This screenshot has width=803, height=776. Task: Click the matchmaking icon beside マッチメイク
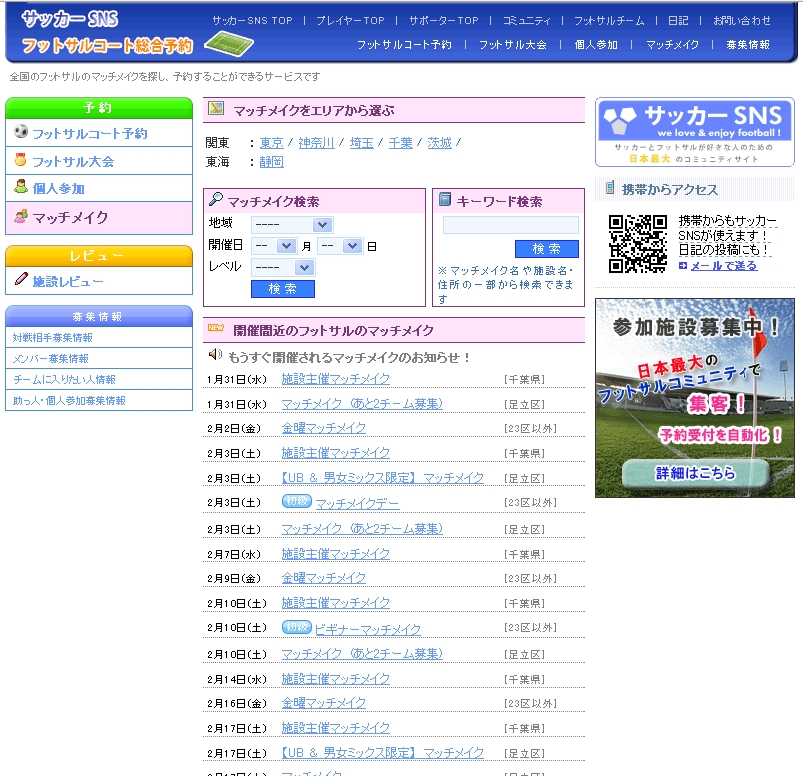[21, 216]
